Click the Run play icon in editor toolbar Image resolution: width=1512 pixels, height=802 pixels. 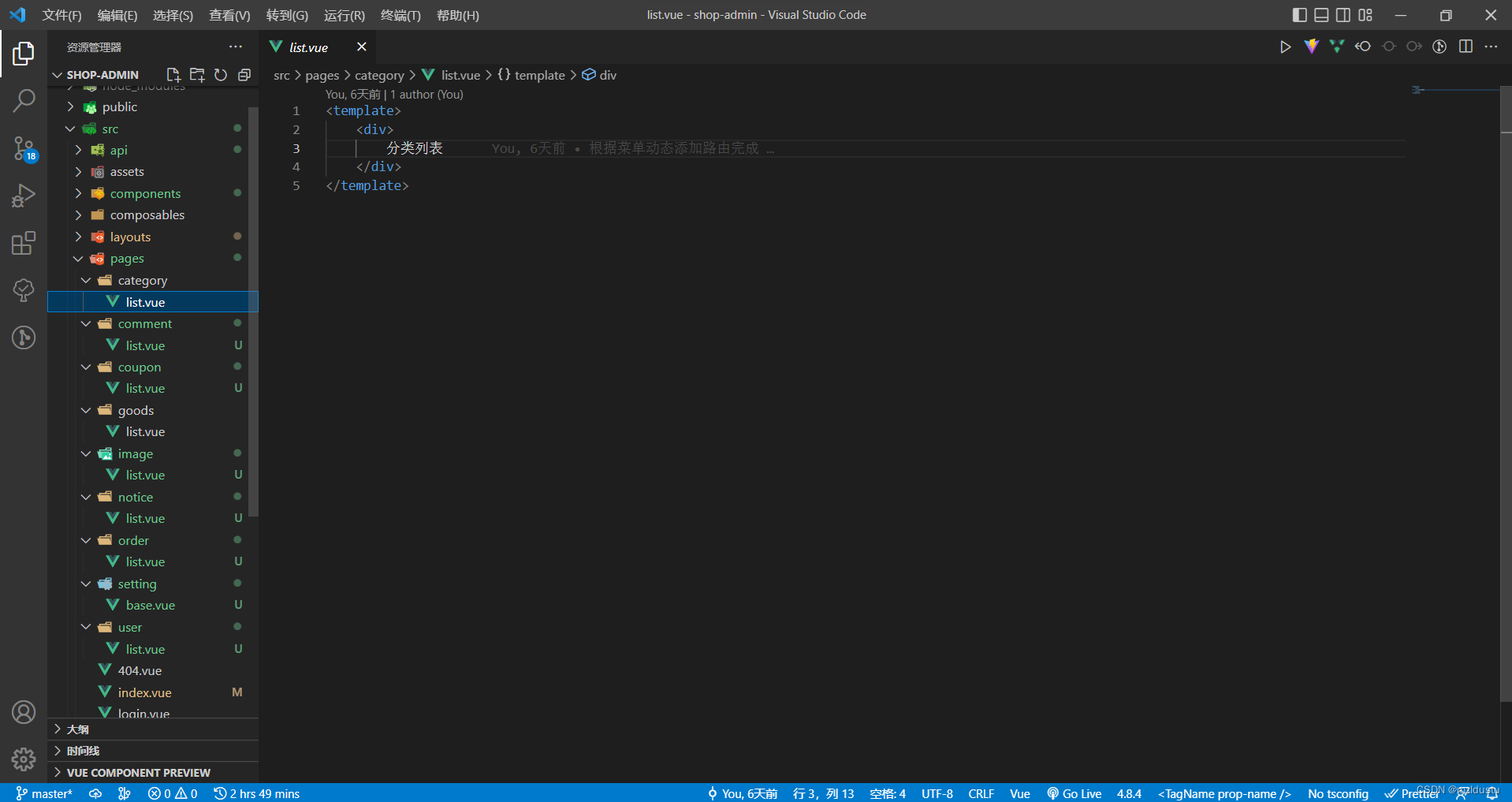point(1285,47)
